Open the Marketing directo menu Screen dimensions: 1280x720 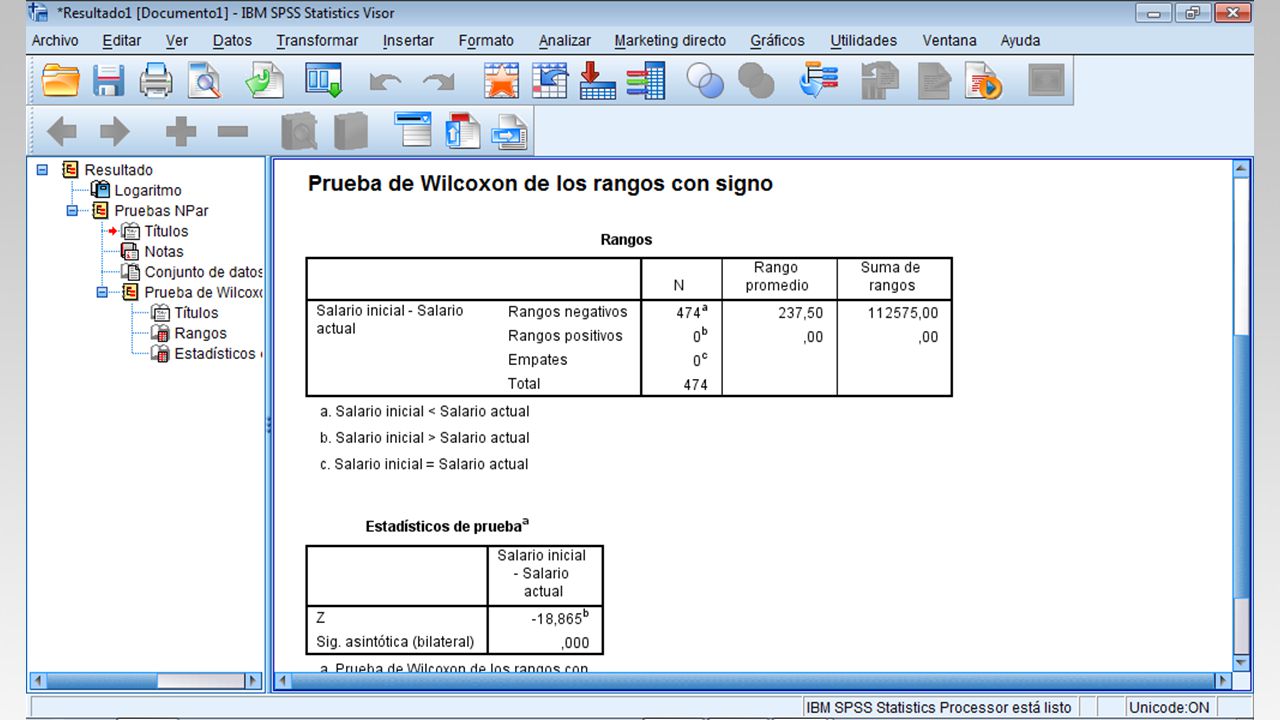670,41
